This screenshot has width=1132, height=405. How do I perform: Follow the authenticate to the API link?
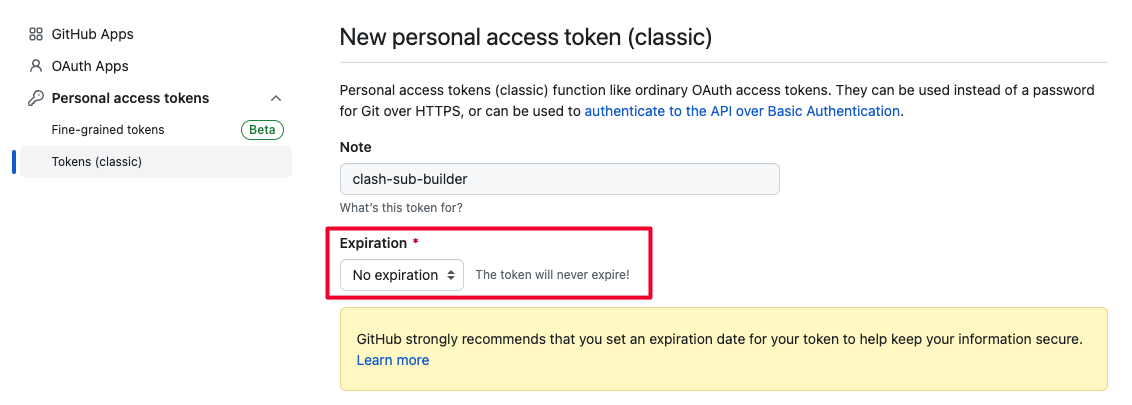742,111
